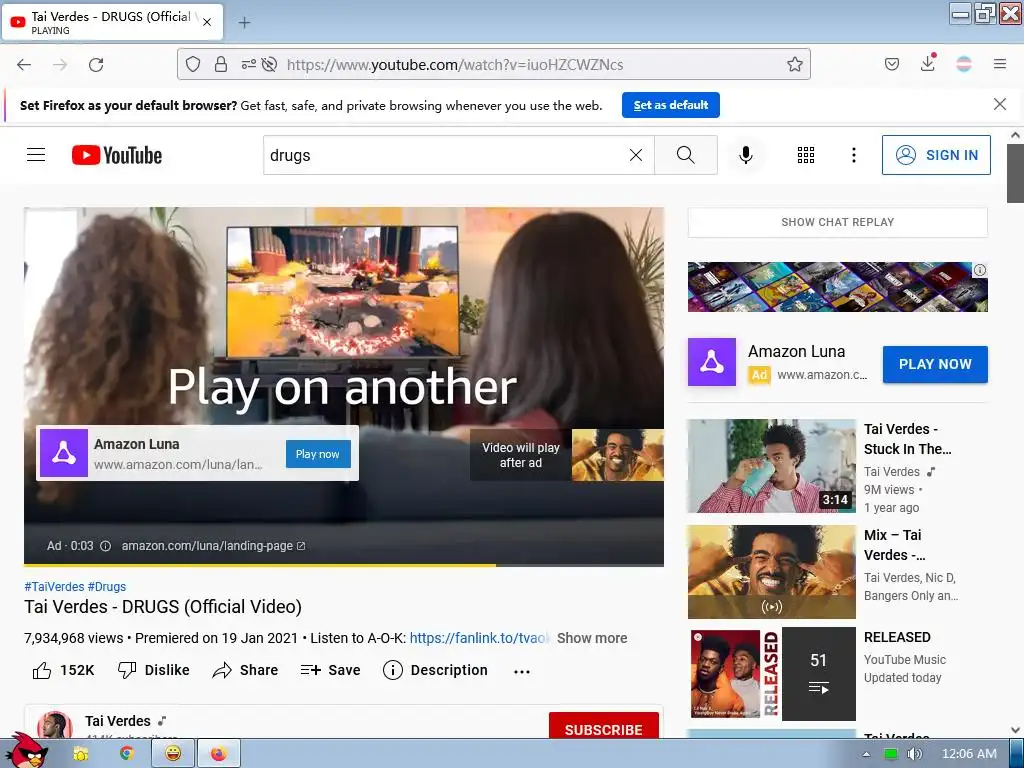Click the browser back arrow

coord(24,64)
